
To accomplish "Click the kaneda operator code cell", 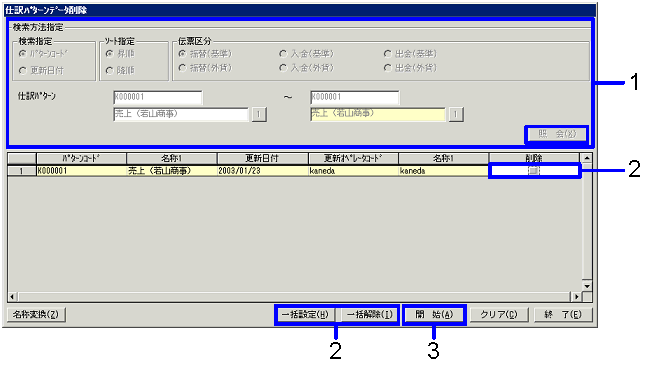I will (353, 171).
